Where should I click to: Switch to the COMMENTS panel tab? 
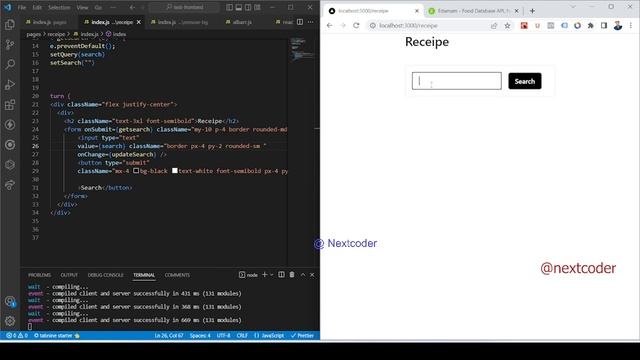177,275
